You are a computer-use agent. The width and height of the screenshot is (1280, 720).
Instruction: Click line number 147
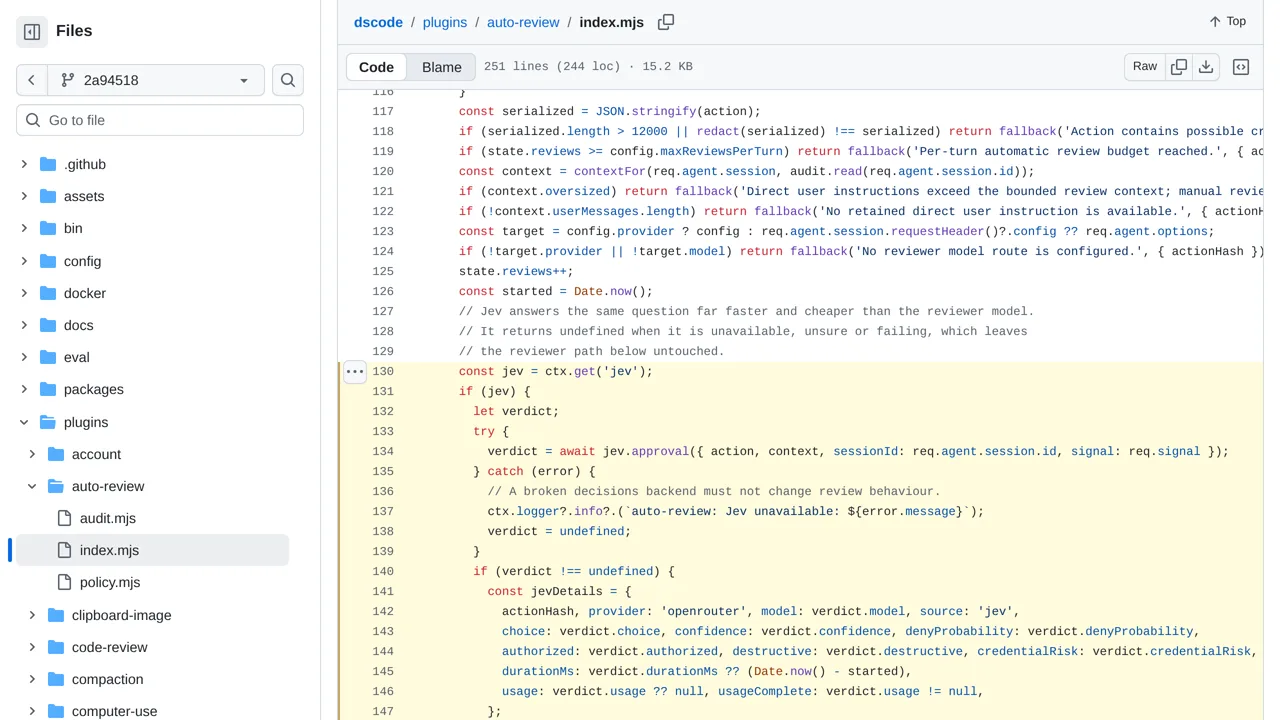(x=382, y=711)
